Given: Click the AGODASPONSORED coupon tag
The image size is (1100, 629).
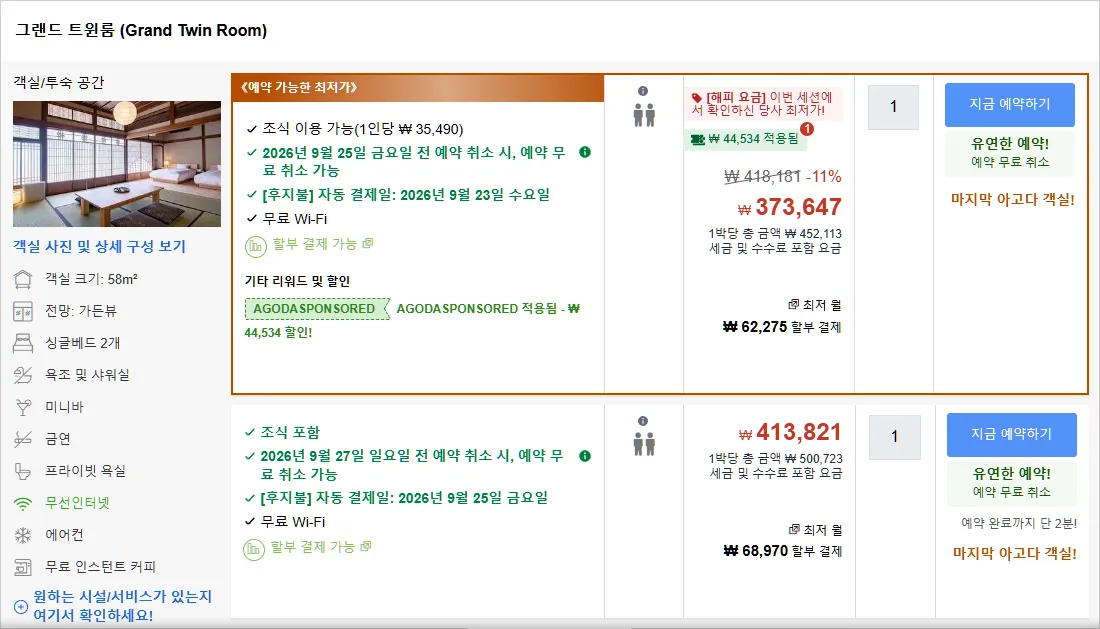Looking at the screenshot, I should [316, 309].
